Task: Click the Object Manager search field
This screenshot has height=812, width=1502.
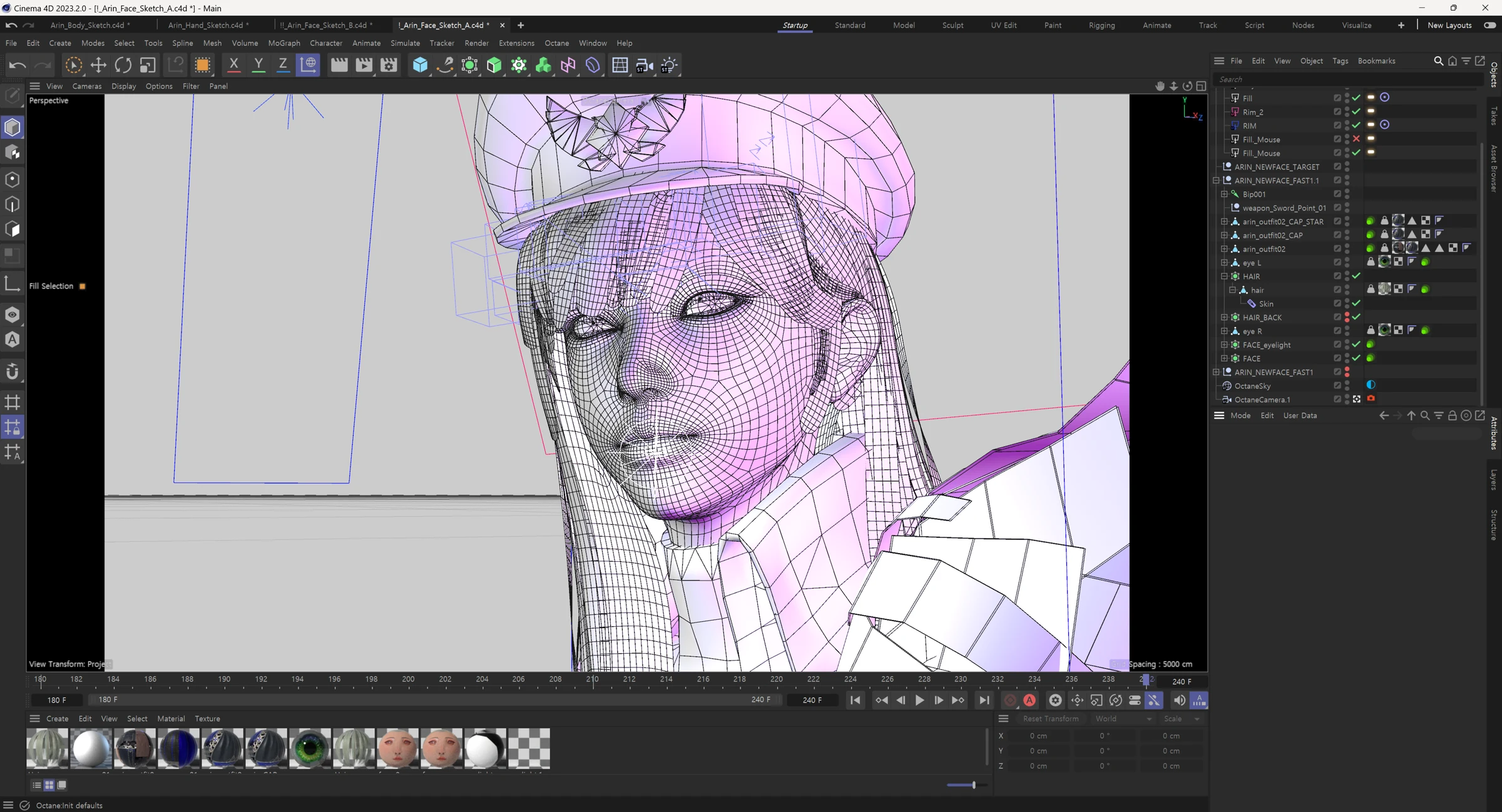Action: coord(1349,79)
